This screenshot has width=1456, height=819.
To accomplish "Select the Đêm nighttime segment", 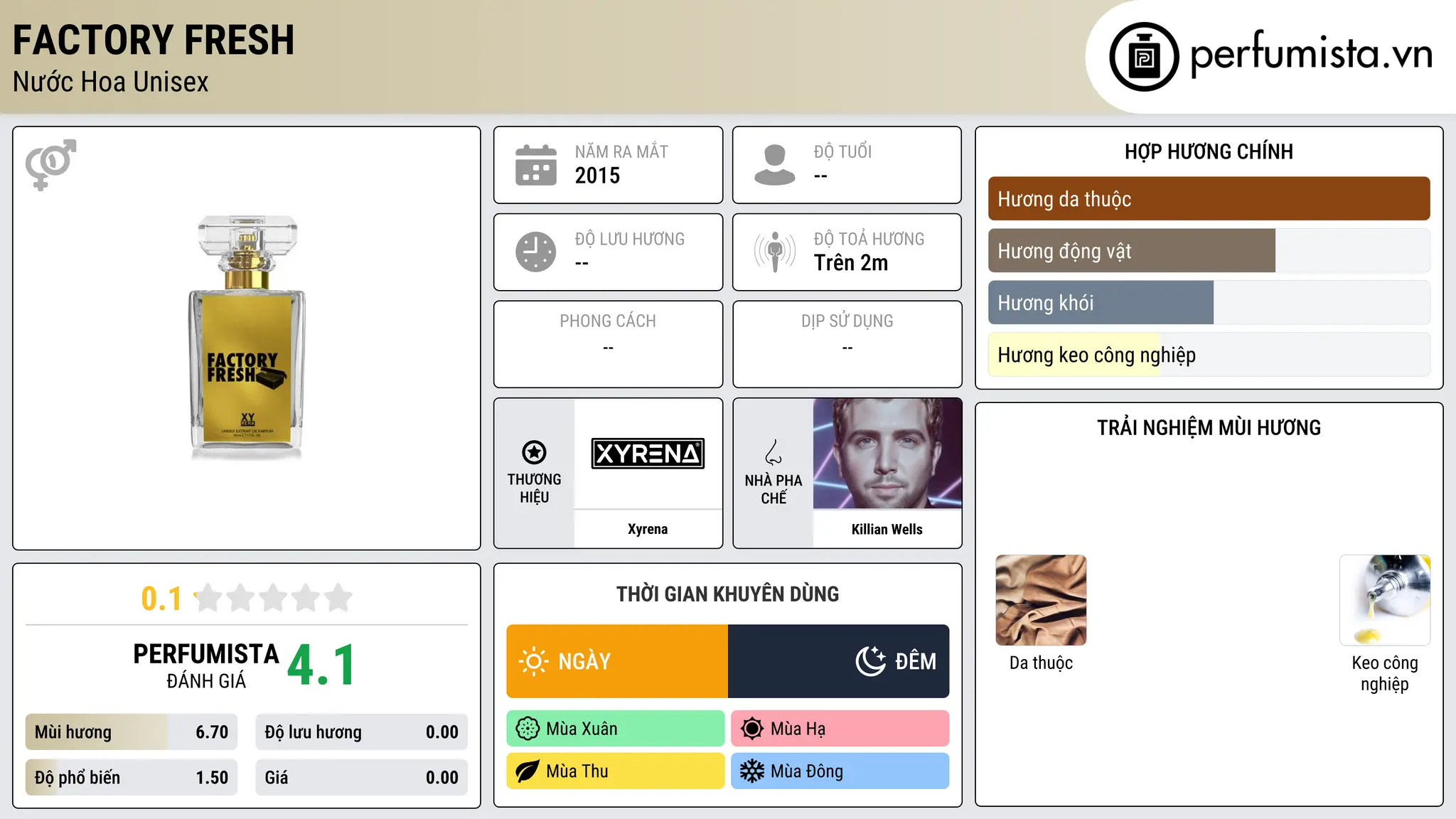I will click(839, 661).
